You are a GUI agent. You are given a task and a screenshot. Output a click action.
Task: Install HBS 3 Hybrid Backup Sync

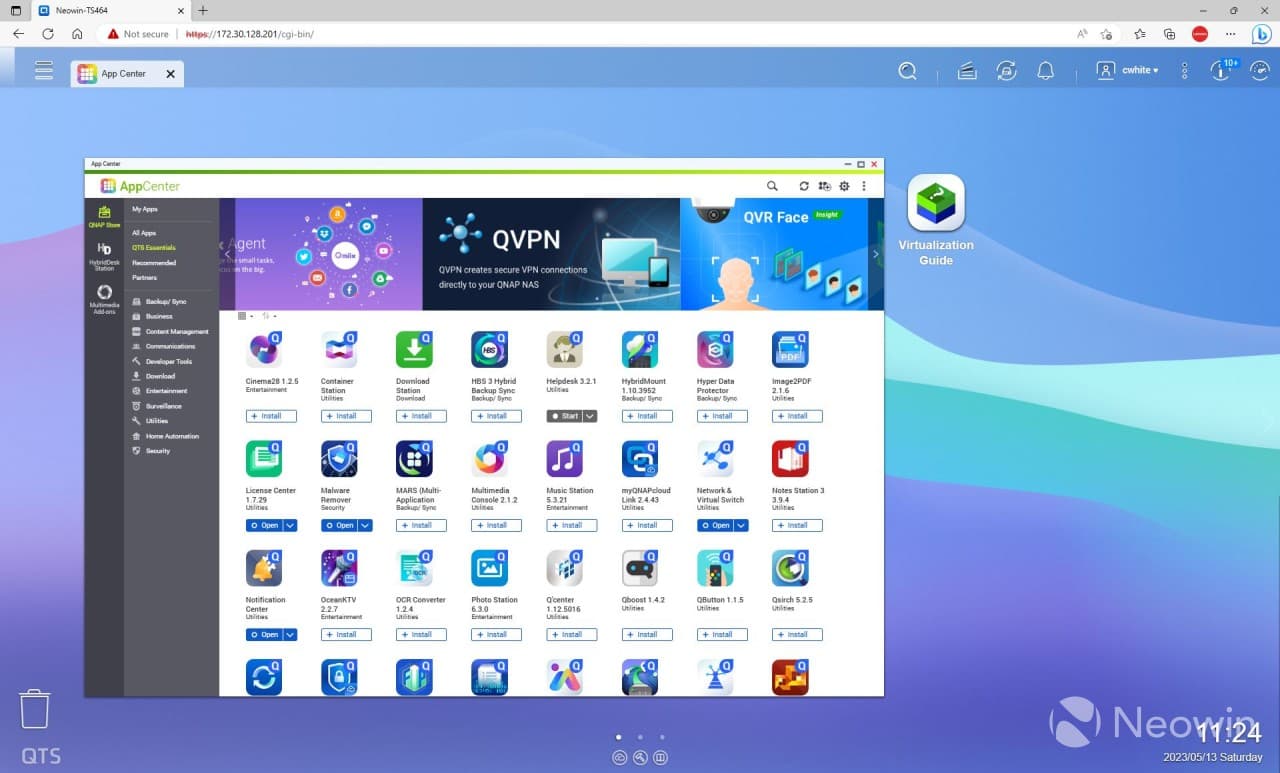(x=496, y=416)
